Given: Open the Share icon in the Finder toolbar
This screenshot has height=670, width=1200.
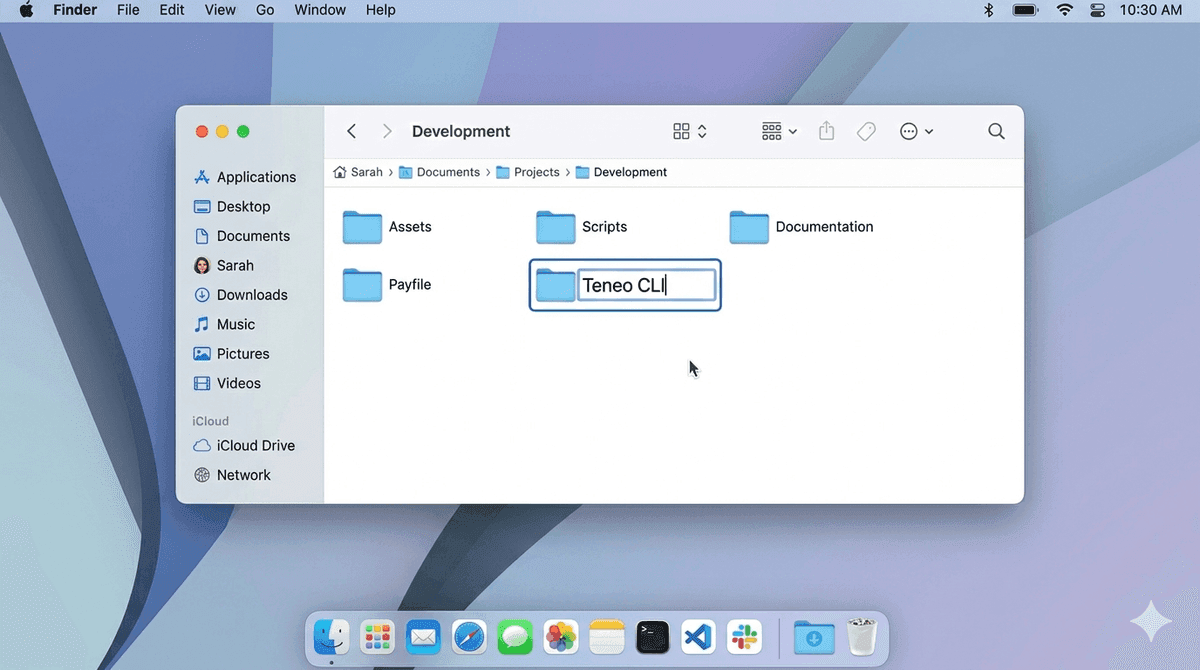Looking at the screenshot, I should coord(826,131).
